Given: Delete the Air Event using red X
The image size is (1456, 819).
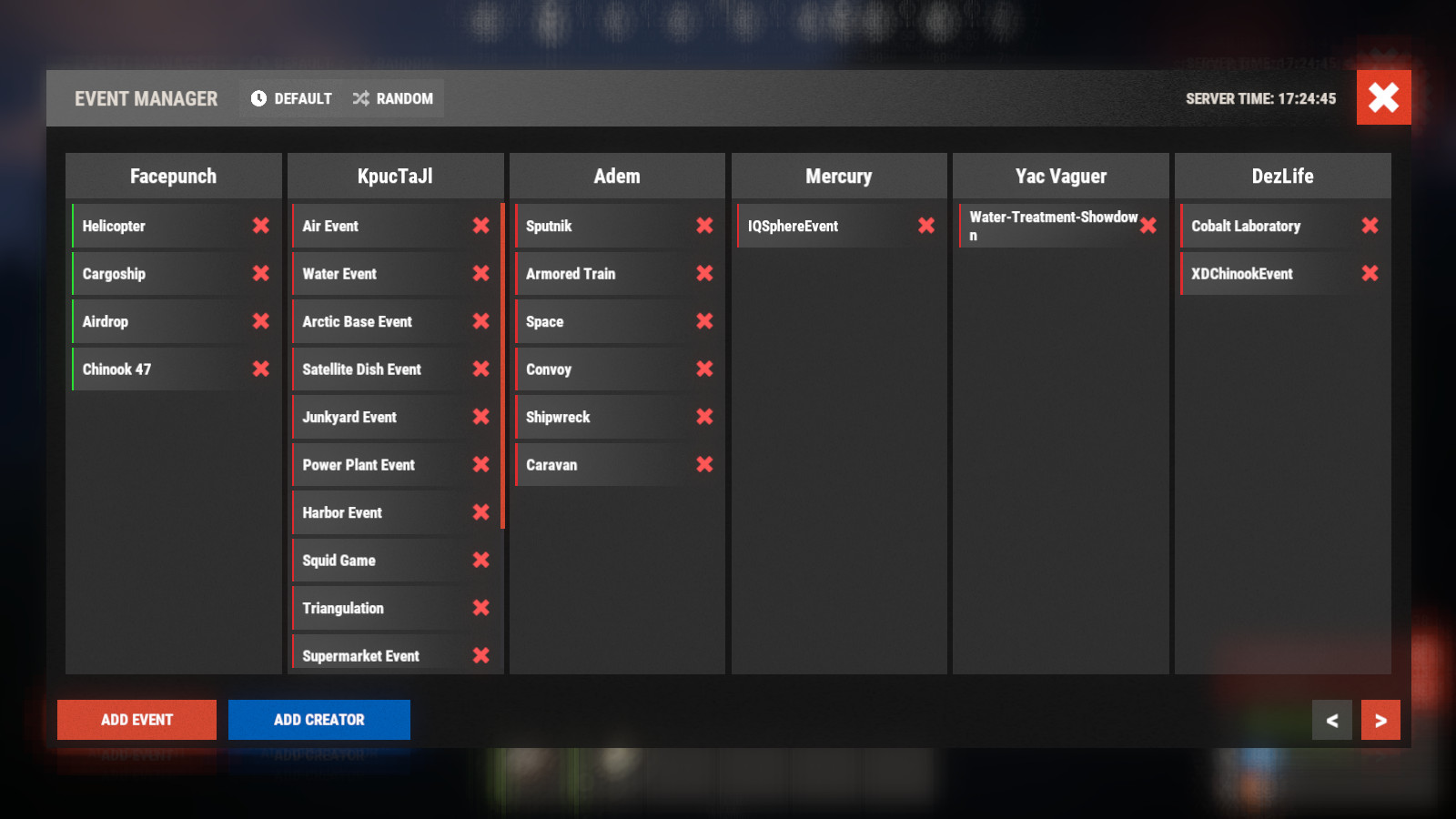Looking at the screenshot, I should [480, 226].
